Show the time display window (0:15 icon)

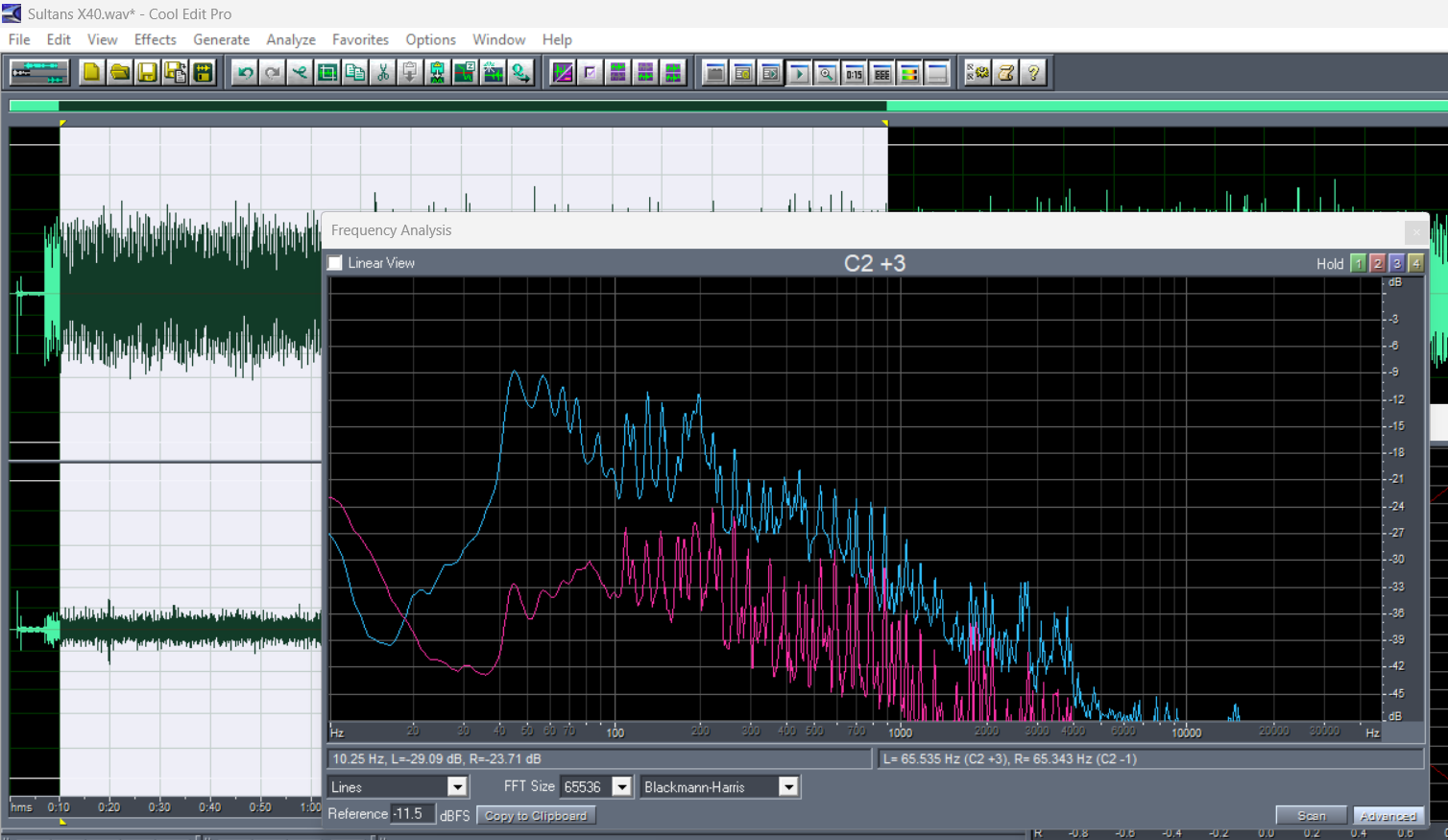[854, 73]
